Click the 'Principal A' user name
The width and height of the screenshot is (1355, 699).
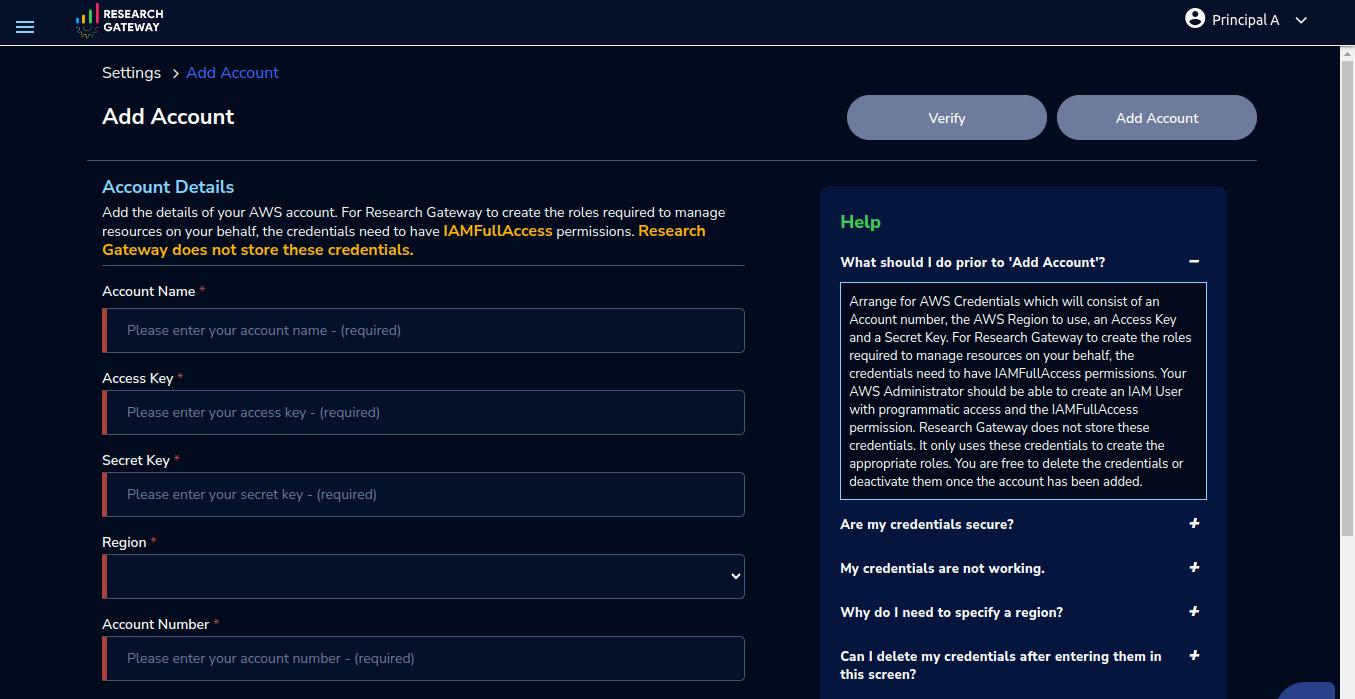tap(1245, 20)
